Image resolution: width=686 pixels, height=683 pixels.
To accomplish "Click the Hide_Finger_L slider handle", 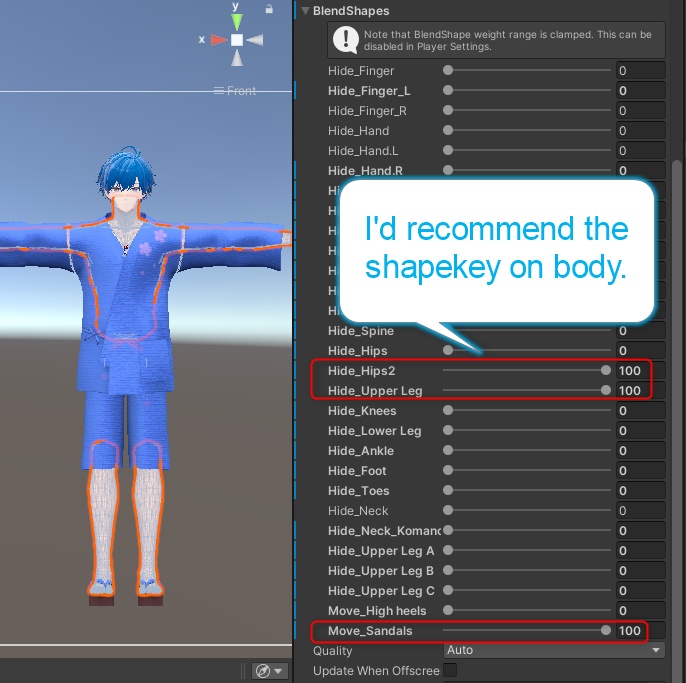I will (448, 90).
